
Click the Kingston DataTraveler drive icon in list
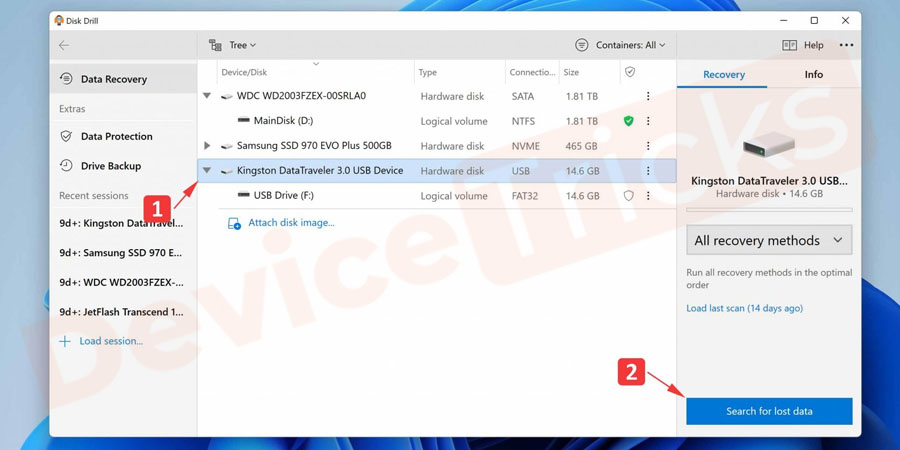(227, 171)
